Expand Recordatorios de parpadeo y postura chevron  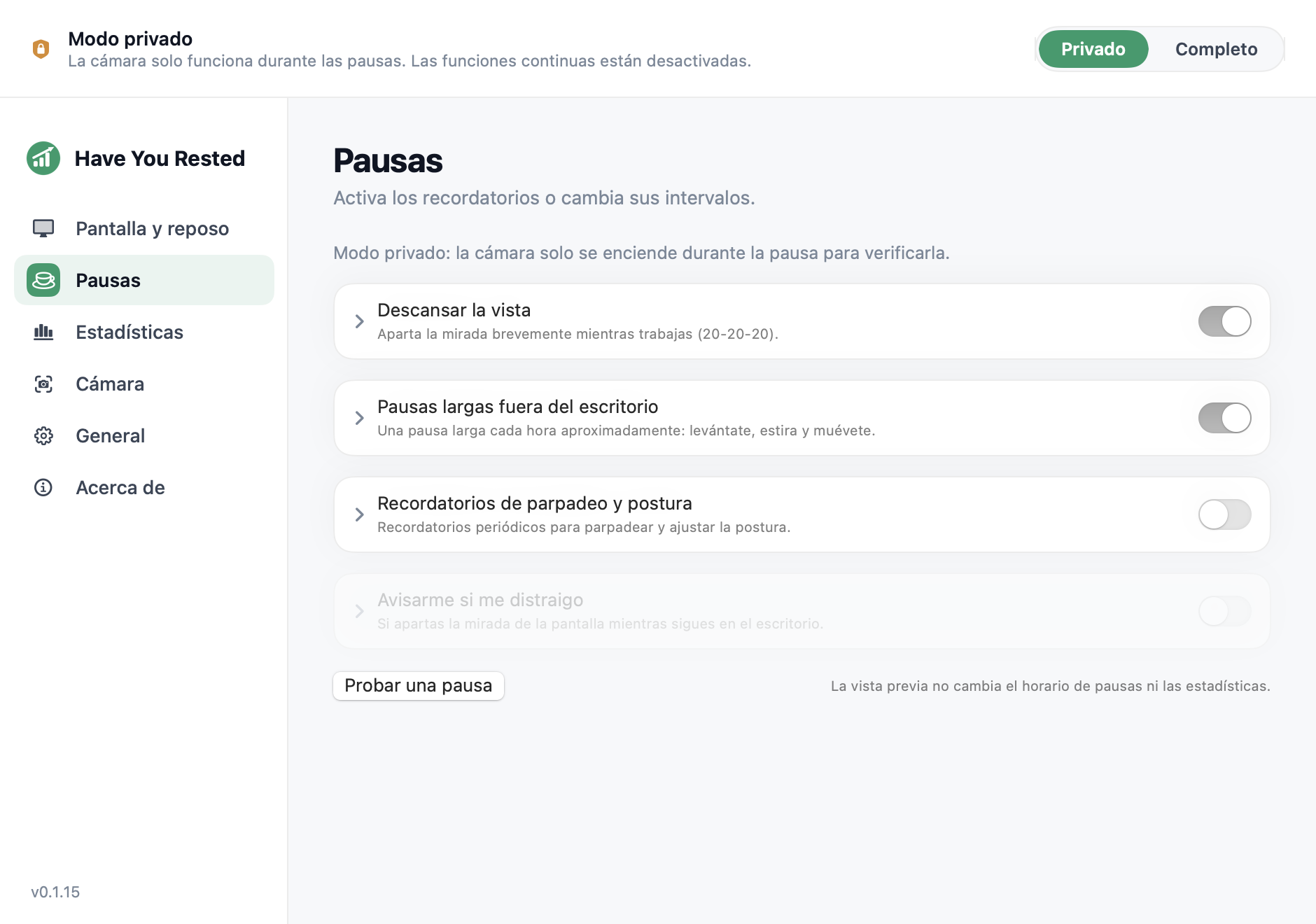click(x=359, y=514)
